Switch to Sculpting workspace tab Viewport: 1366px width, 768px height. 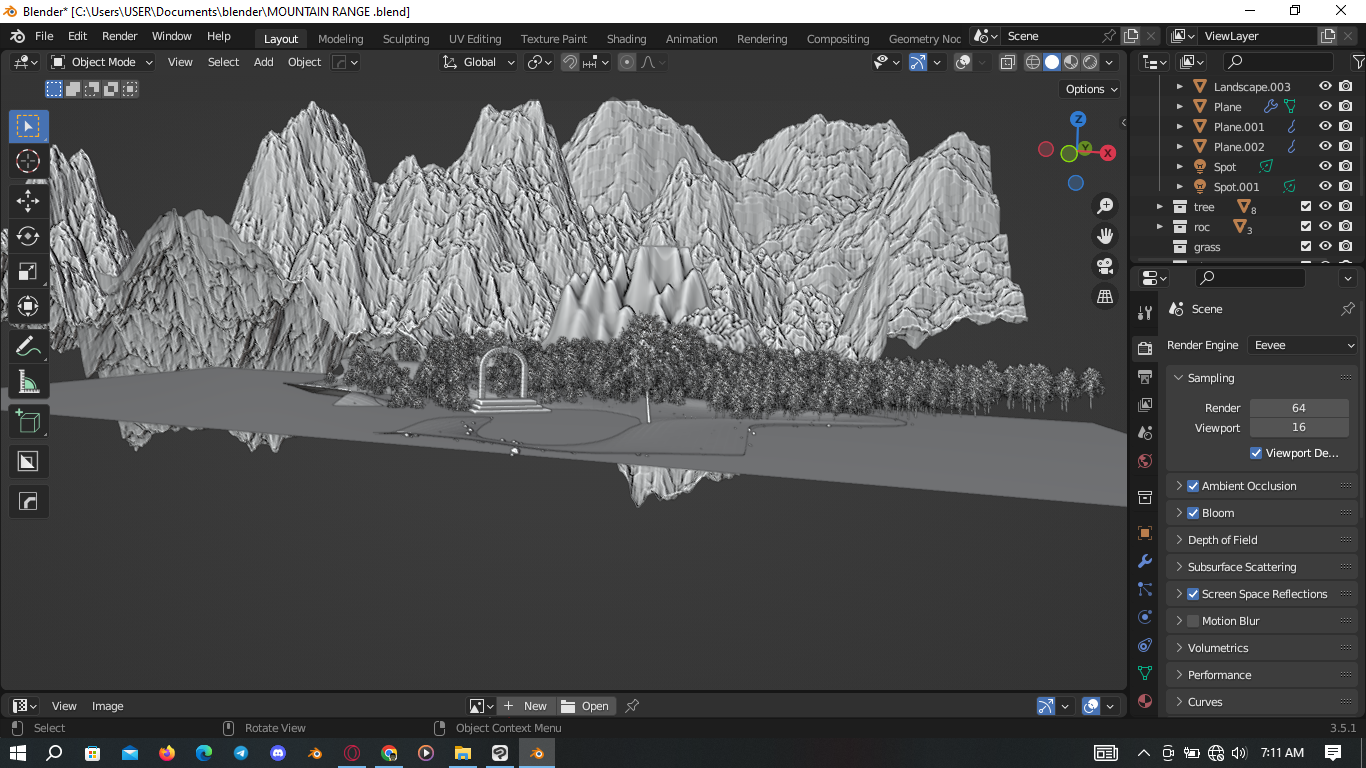click(406, 39)
